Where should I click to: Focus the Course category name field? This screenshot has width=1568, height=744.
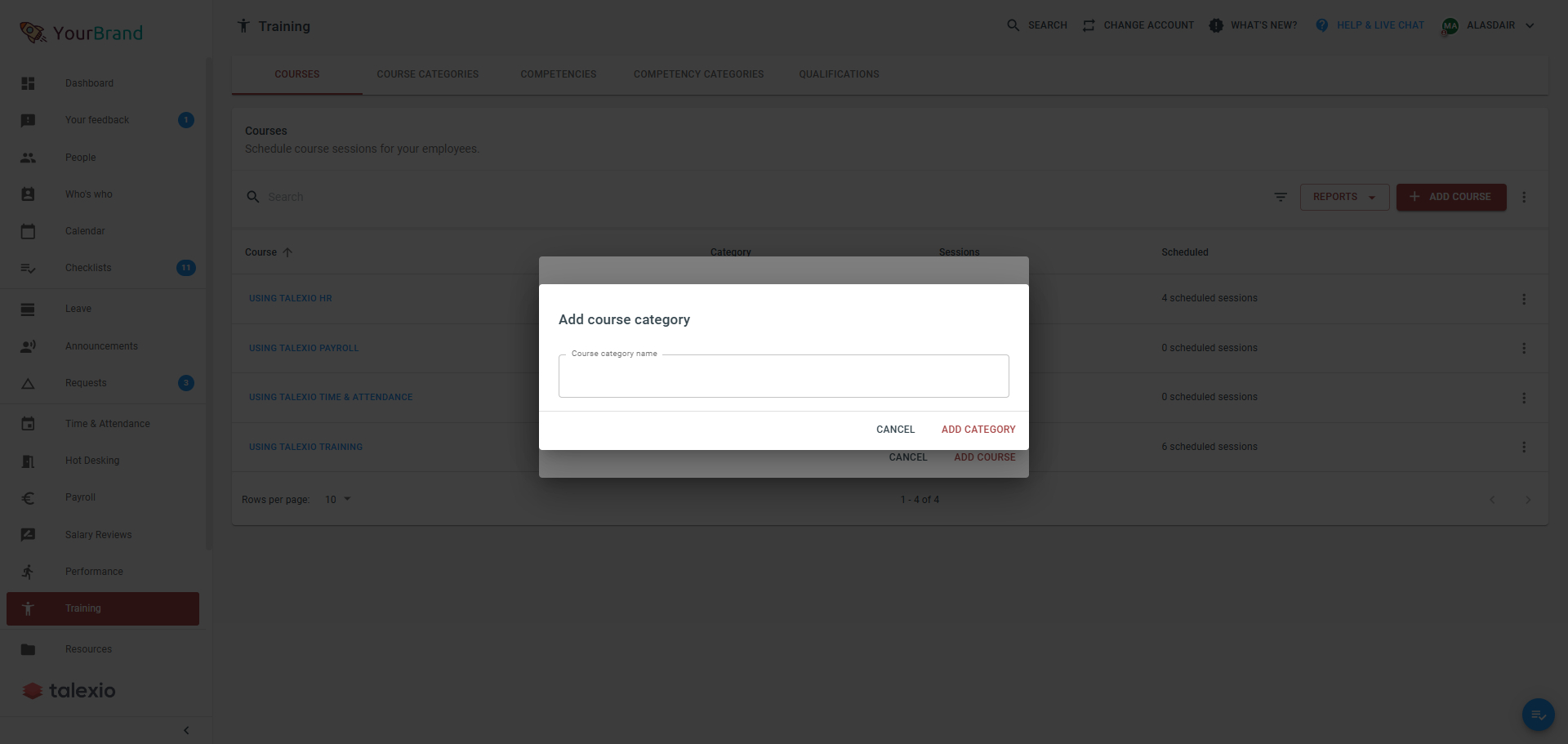(784, 376)
